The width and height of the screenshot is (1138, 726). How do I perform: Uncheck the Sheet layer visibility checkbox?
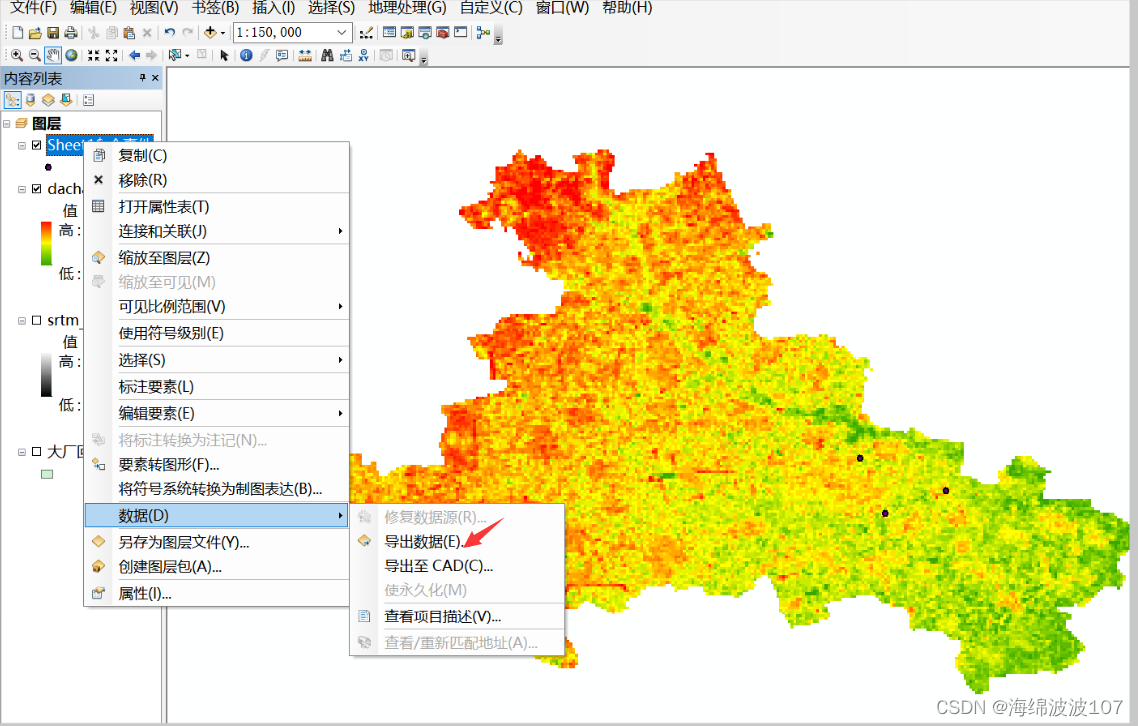coord(36,145)
